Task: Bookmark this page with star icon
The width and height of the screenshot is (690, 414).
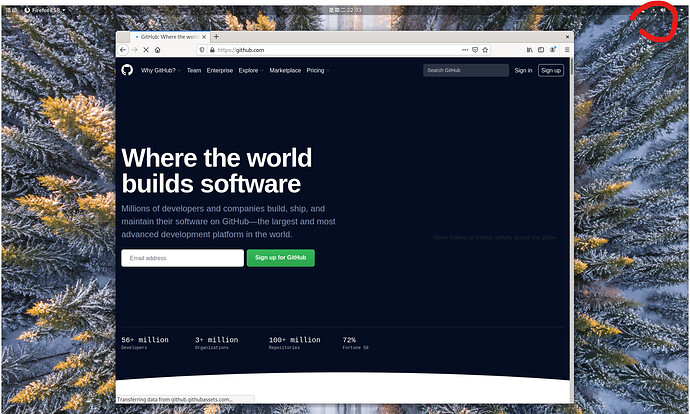Action: pos(485,50)
